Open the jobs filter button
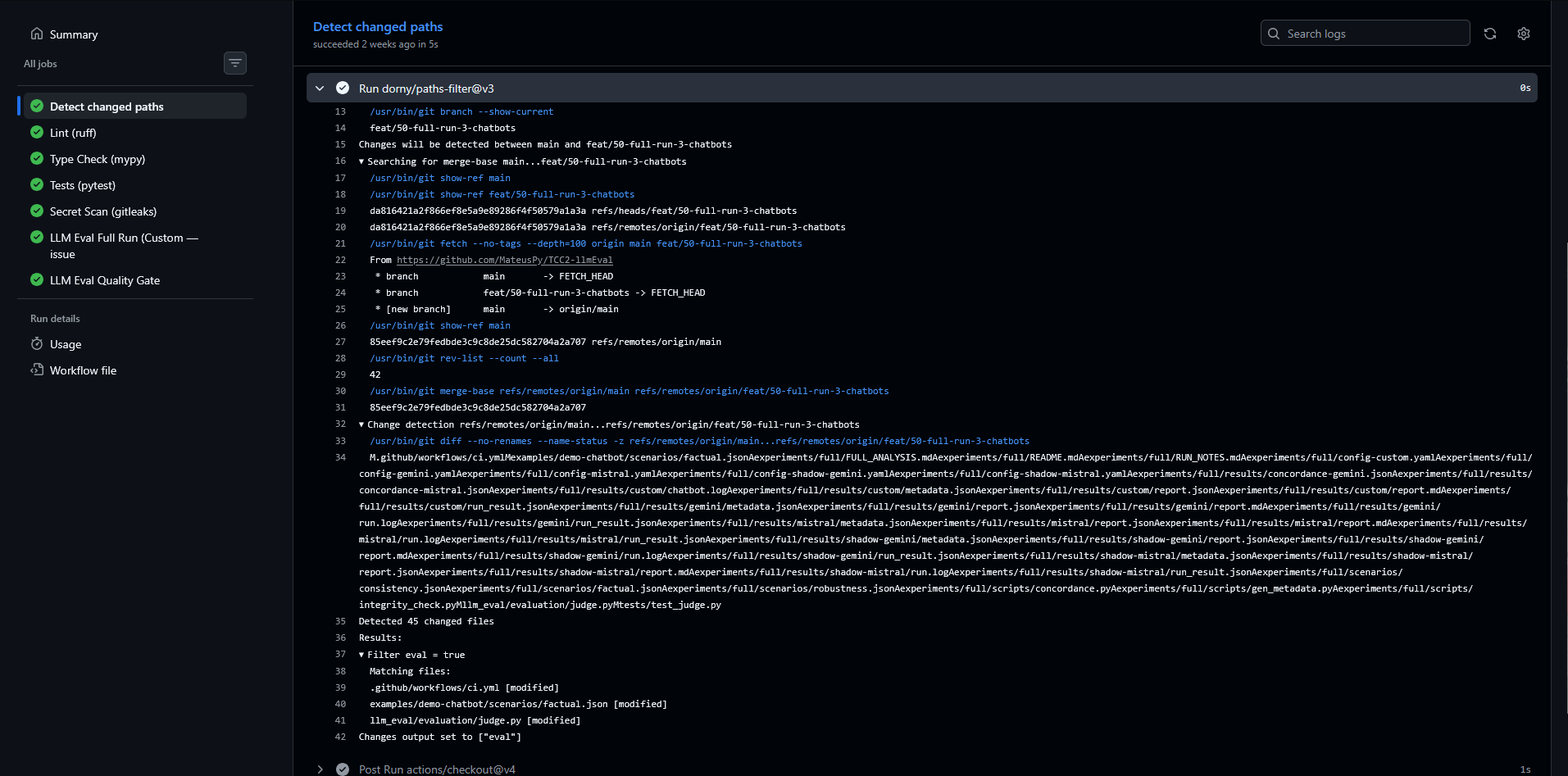The image size is (1568, 776). 235,63
